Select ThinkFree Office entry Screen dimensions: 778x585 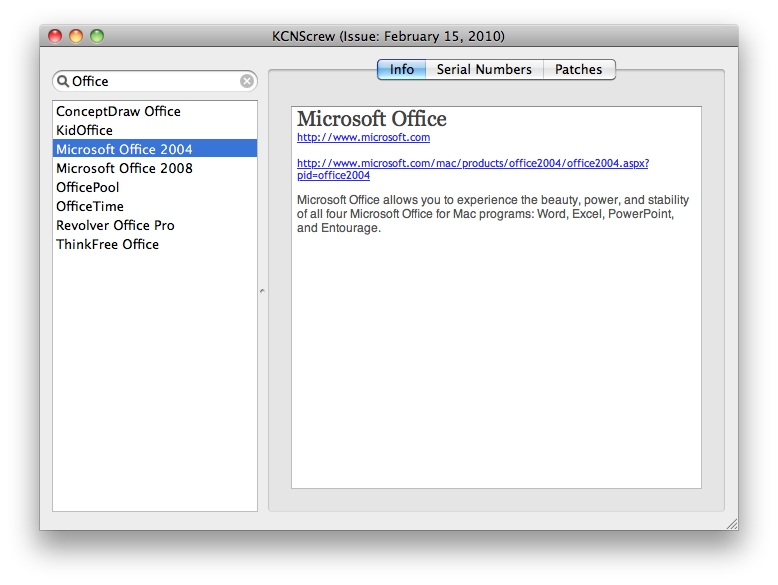pyautogui.click(x=155, y=244)
